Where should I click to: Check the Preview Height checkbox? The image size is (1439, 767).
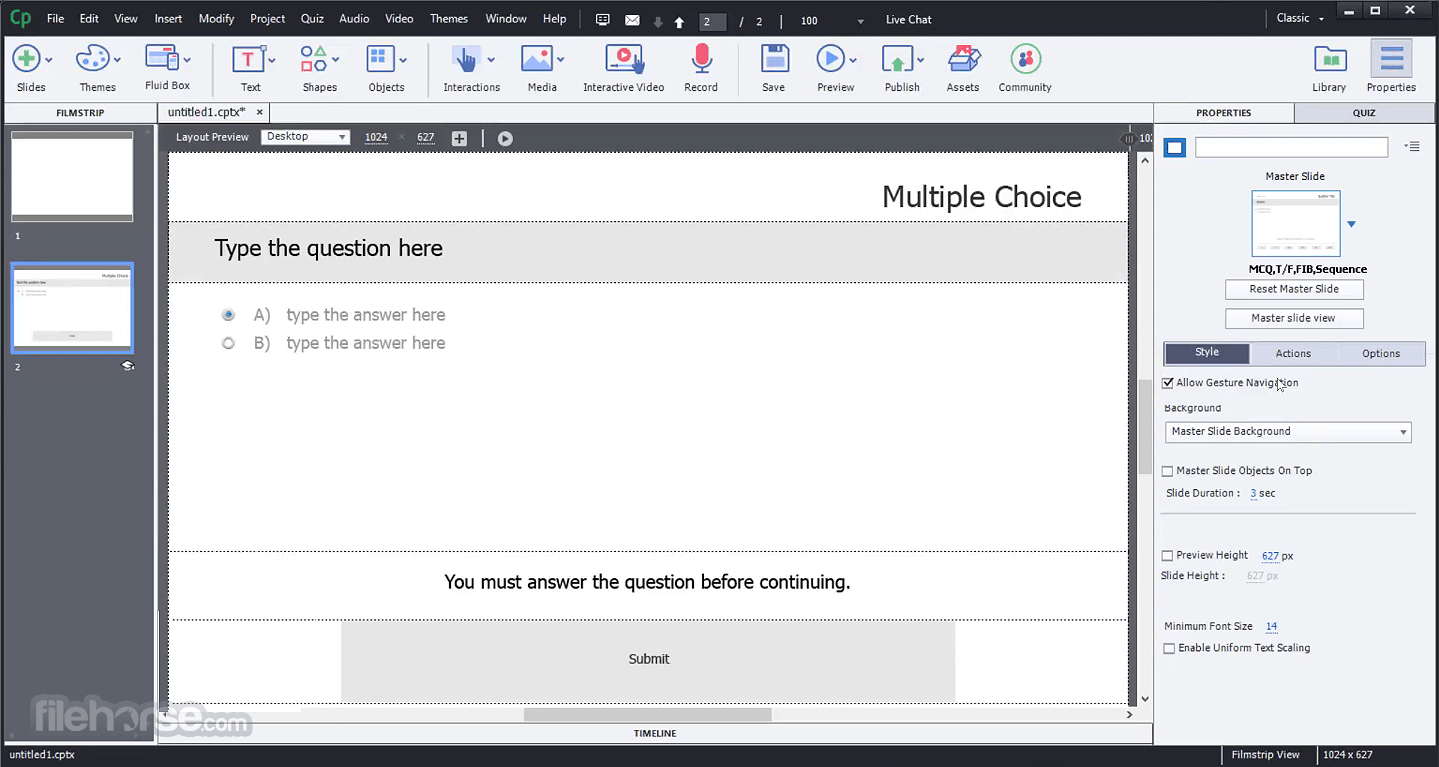click(x=1168, y=556)
